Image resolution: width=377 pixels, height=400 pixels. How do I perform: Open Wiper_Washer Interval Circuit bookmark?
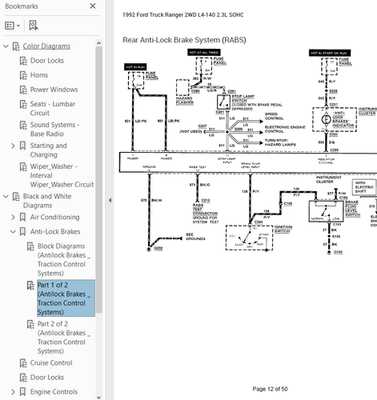click(62, 175)
